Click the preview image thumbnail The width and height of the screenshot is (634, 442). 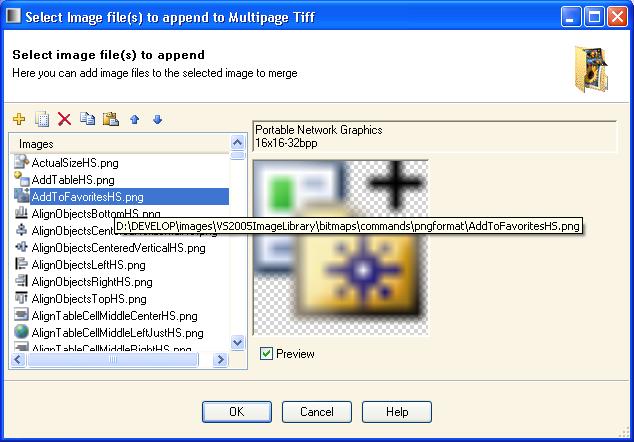(340, 247)
